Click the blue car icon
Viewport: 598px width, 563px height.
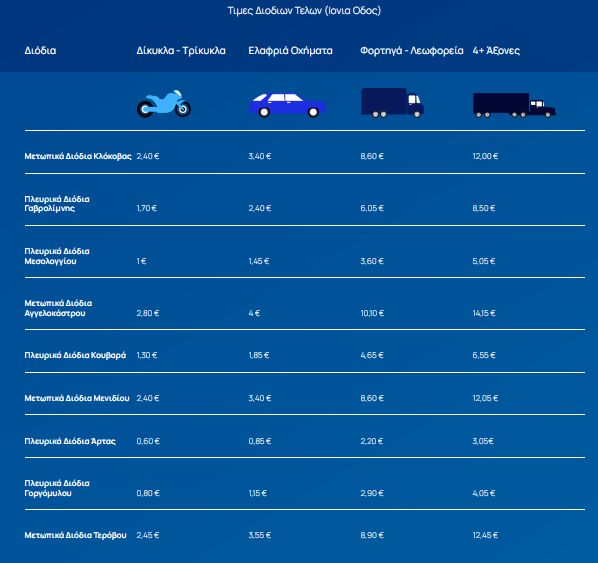point(287,105)
